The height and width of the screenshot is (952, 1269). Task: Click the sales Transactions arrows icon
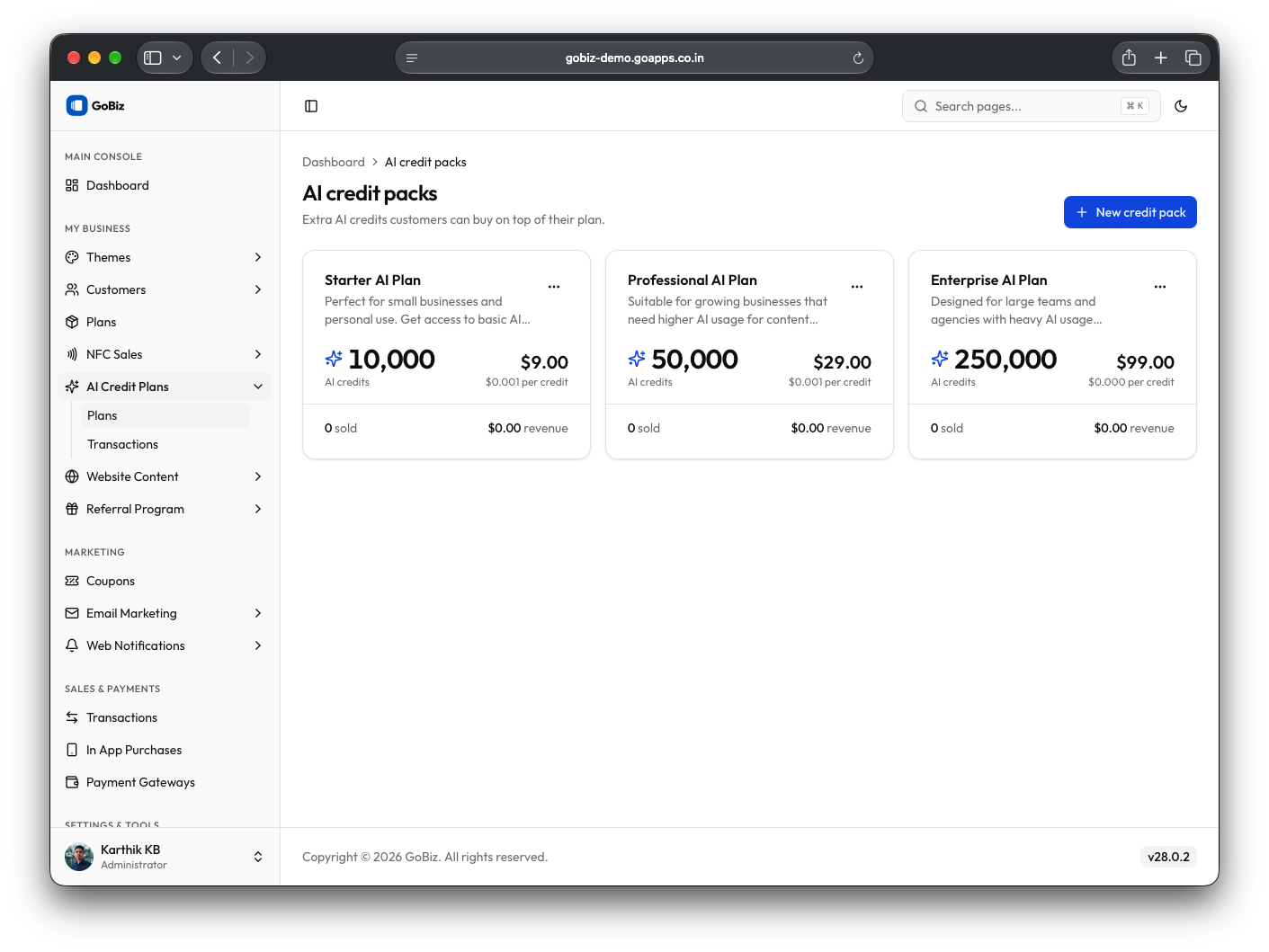click(72, 717)
